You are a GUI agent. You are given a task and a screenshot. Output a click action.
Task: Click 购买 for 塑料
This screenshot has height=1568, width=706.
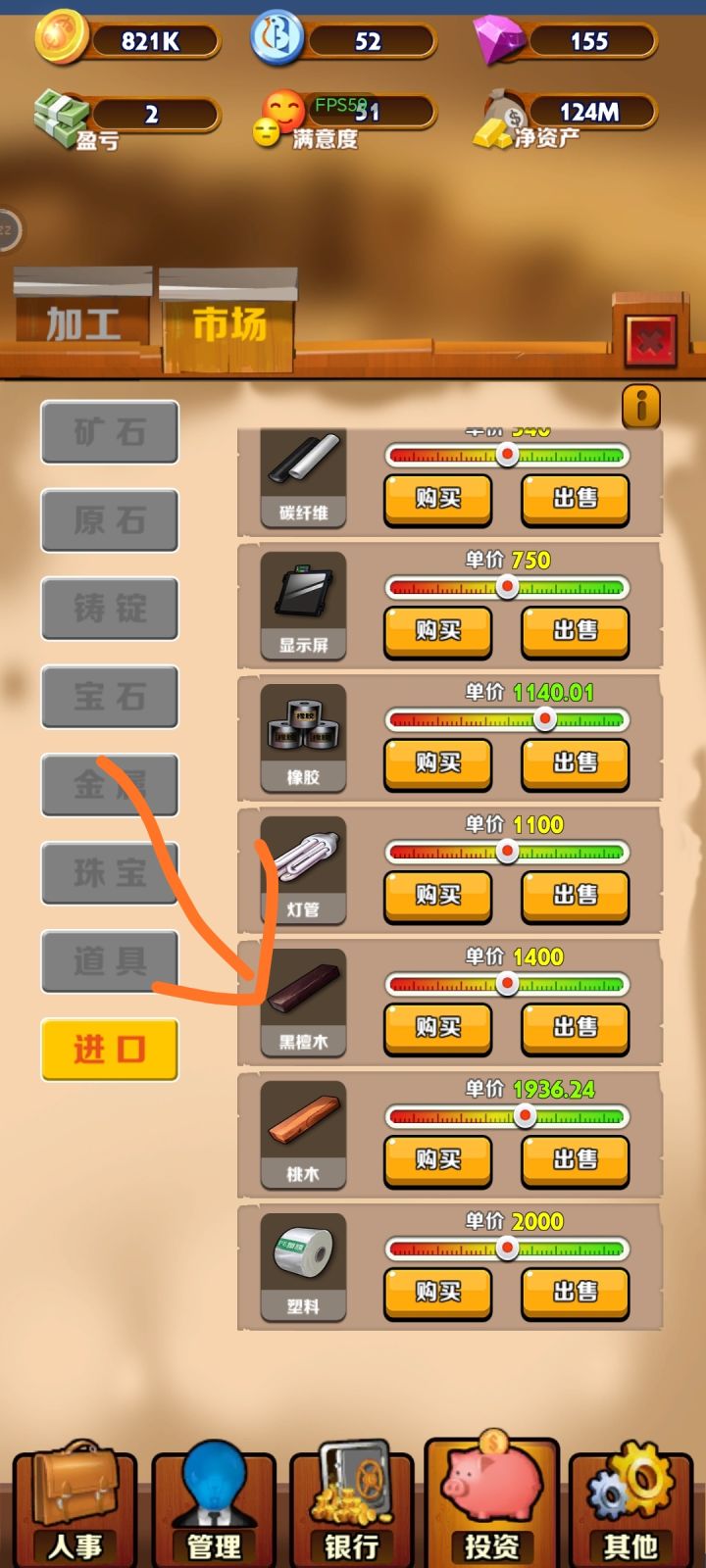[x=437, y=1293]
